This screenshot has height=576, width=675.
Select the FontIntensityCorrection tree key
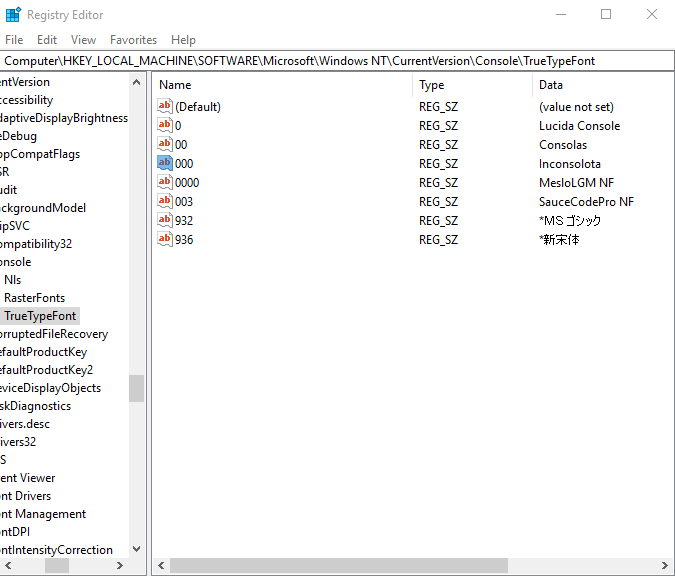coord(56,550)
